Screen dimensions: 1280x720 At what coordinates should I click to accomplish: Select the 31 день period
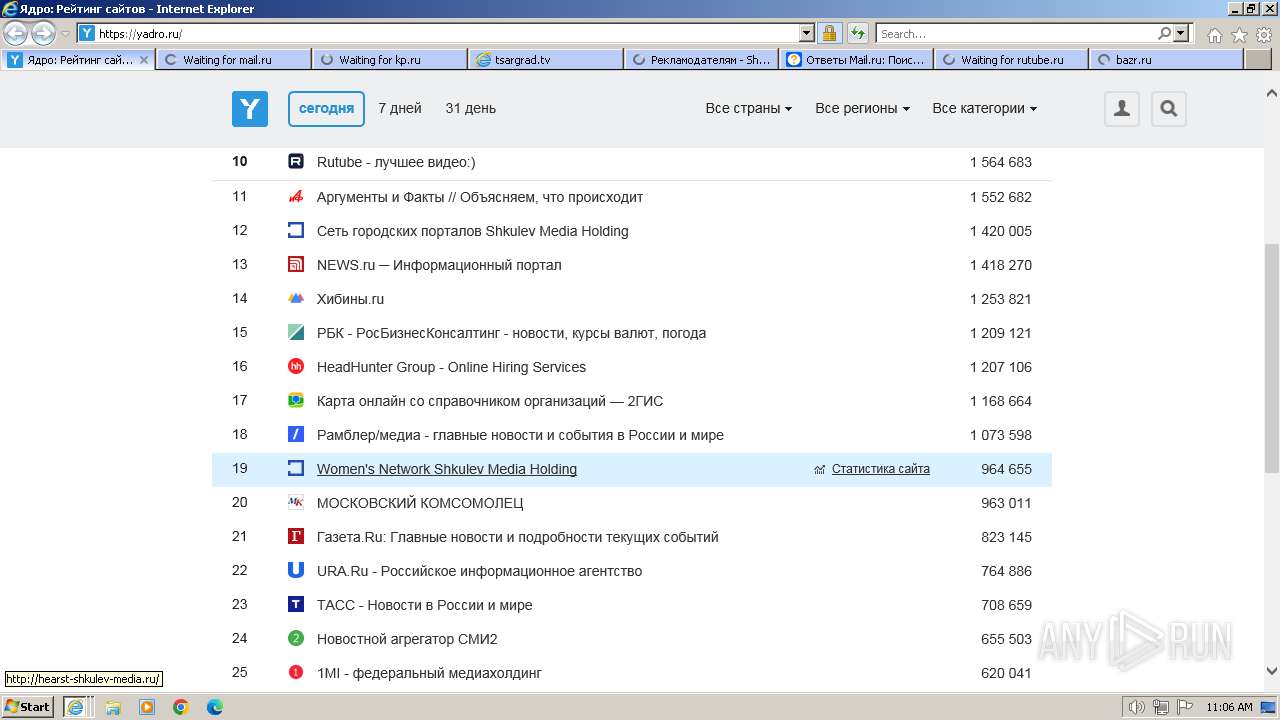[471, 109]
